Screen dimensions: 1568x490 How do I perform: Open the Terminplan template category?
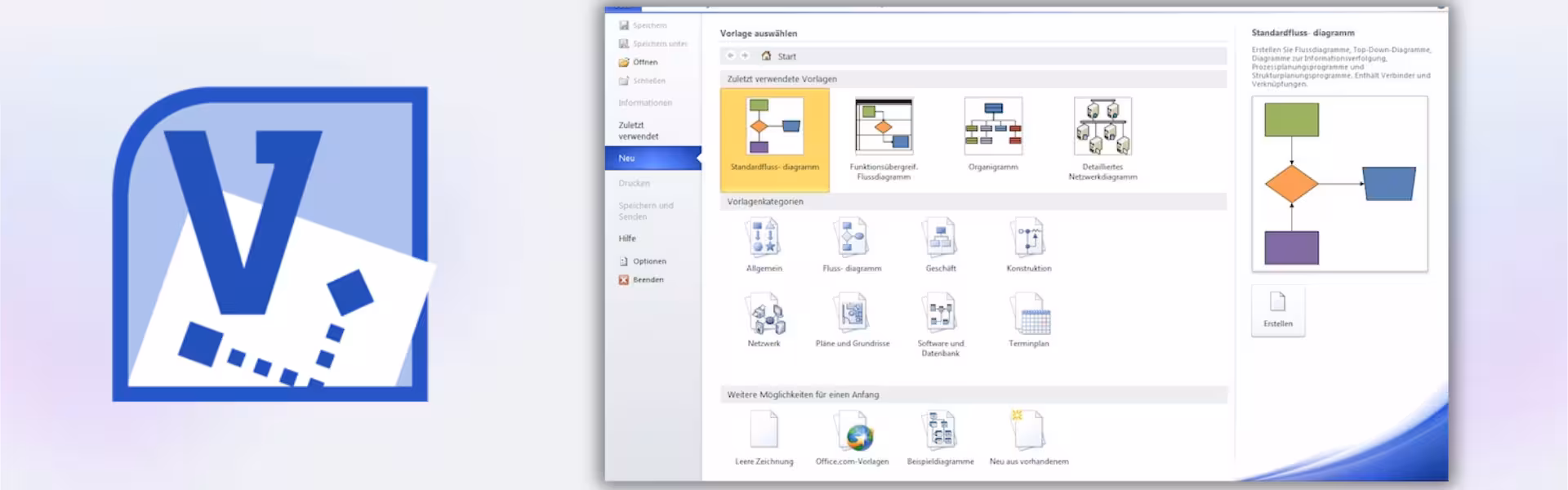[x=1029, y=321]
